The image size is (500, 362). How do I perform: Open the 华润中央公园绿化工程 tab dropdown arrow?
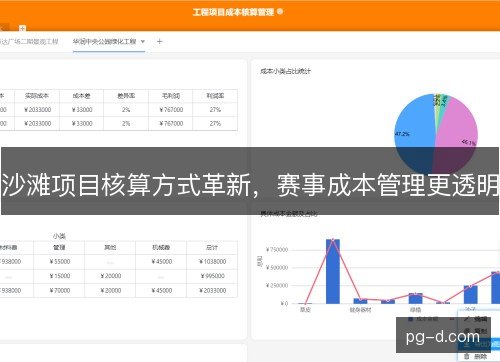click(143, 42)
